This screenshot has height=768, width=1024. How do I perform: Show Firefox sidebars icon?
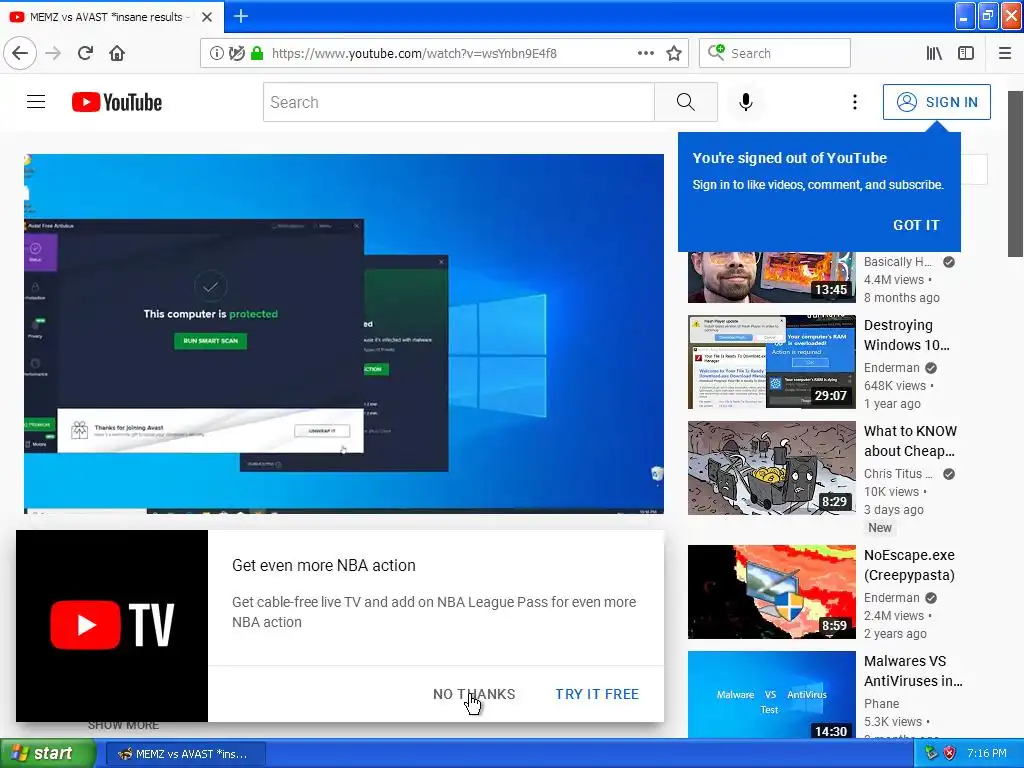click(966, 53)
